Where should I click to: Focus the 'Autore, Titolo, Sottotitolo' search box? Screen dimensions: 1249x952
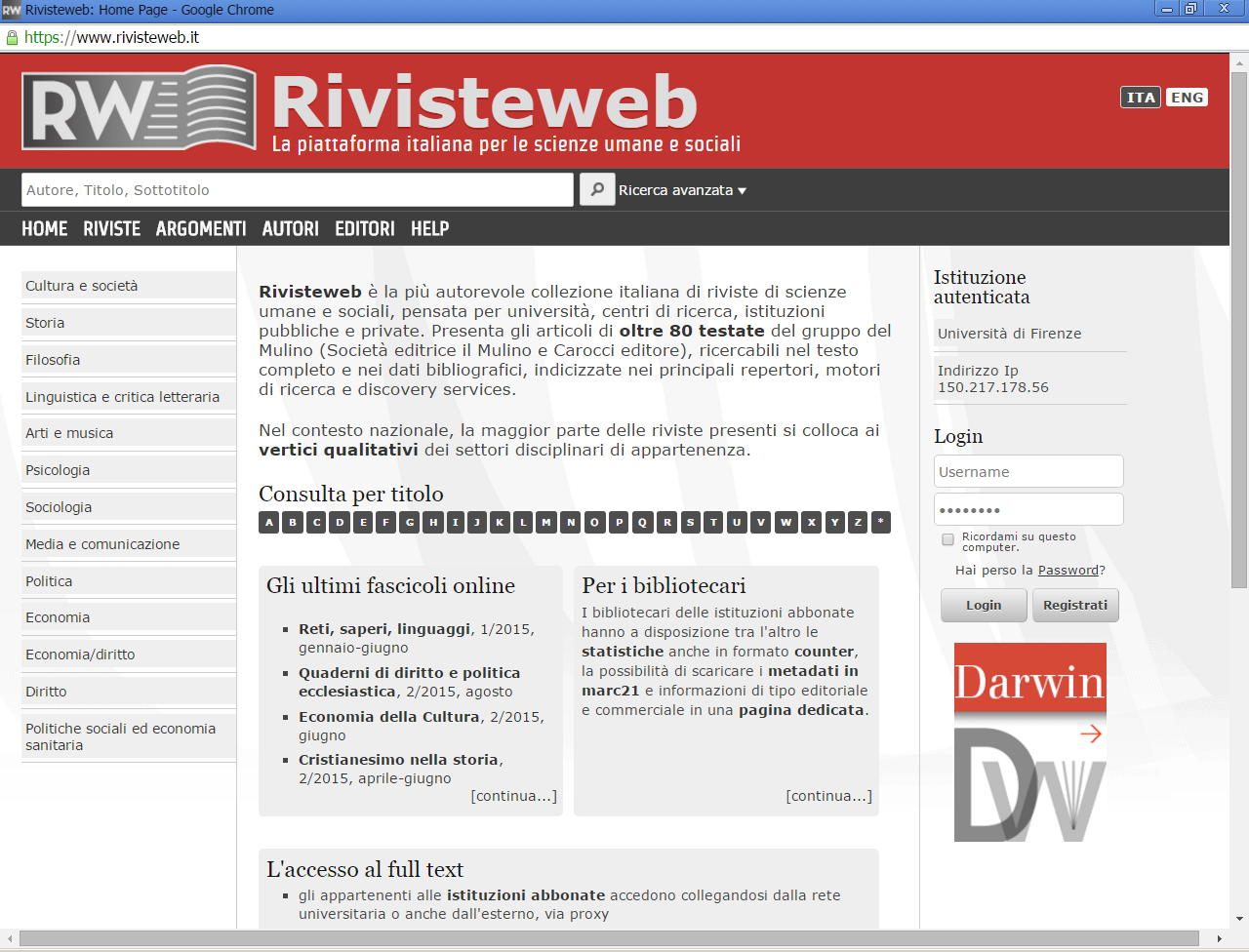(298, 189)
